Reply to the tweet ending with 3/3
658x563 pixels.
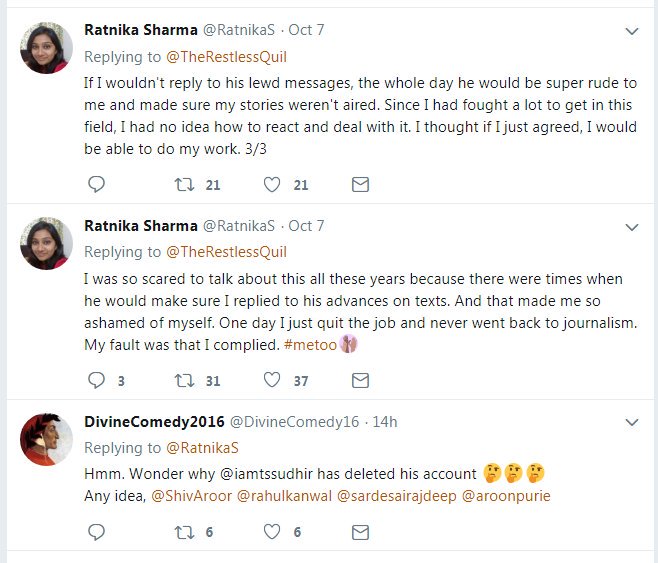(96, 184)
